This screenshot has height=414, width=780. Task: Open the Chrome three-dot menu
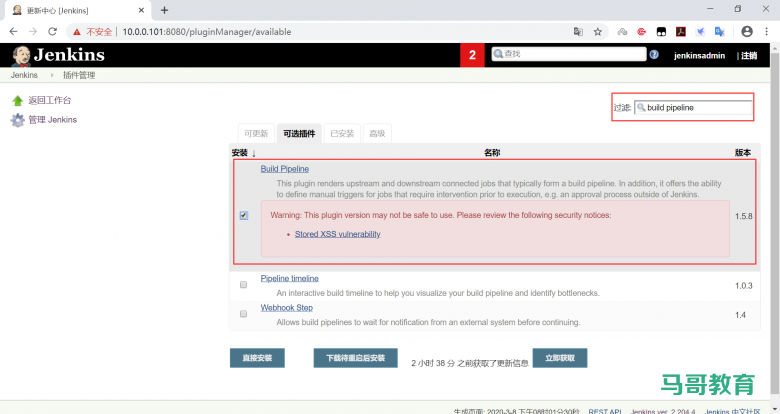(767, 31)
